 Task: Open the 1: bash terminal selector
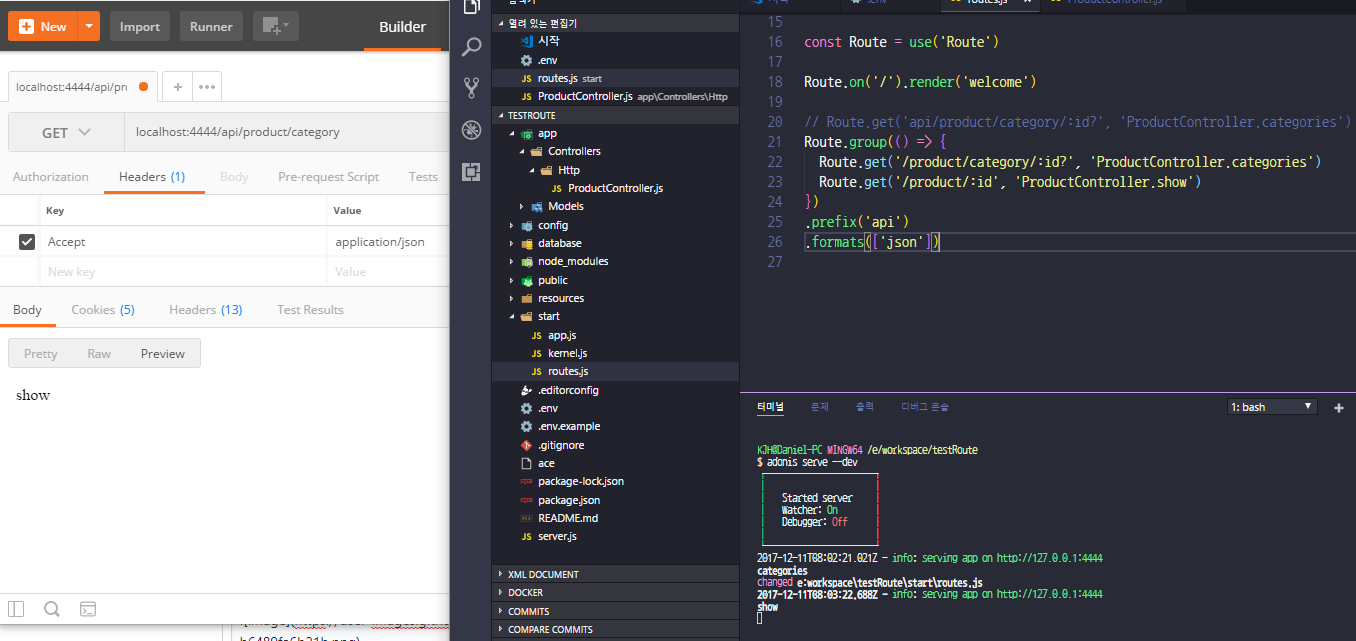[1273, 407]
